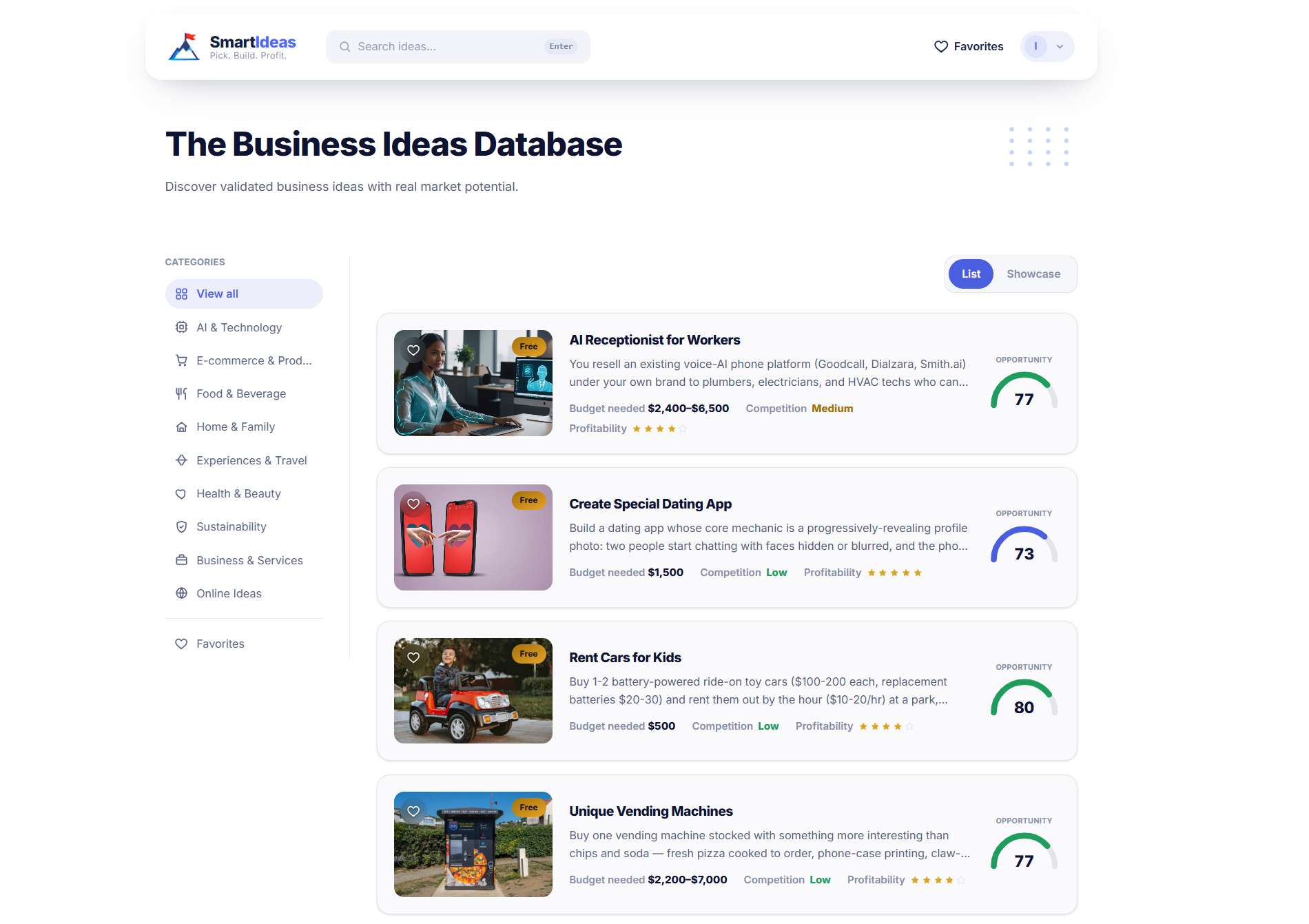Image resolution: width=1309 pixels, height=924 pixels.
Task: Select the View all category
Action: pyautogui.click(x=244, y=294)
